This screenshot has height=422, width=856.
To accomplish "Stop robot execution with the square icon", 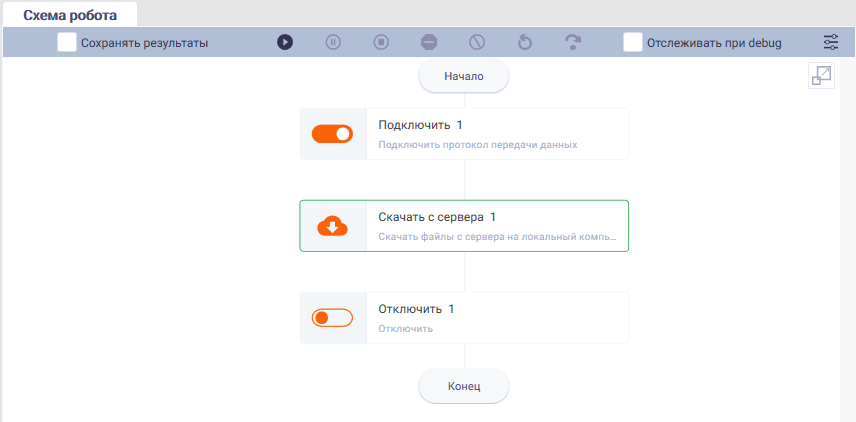I will point(381,42).
